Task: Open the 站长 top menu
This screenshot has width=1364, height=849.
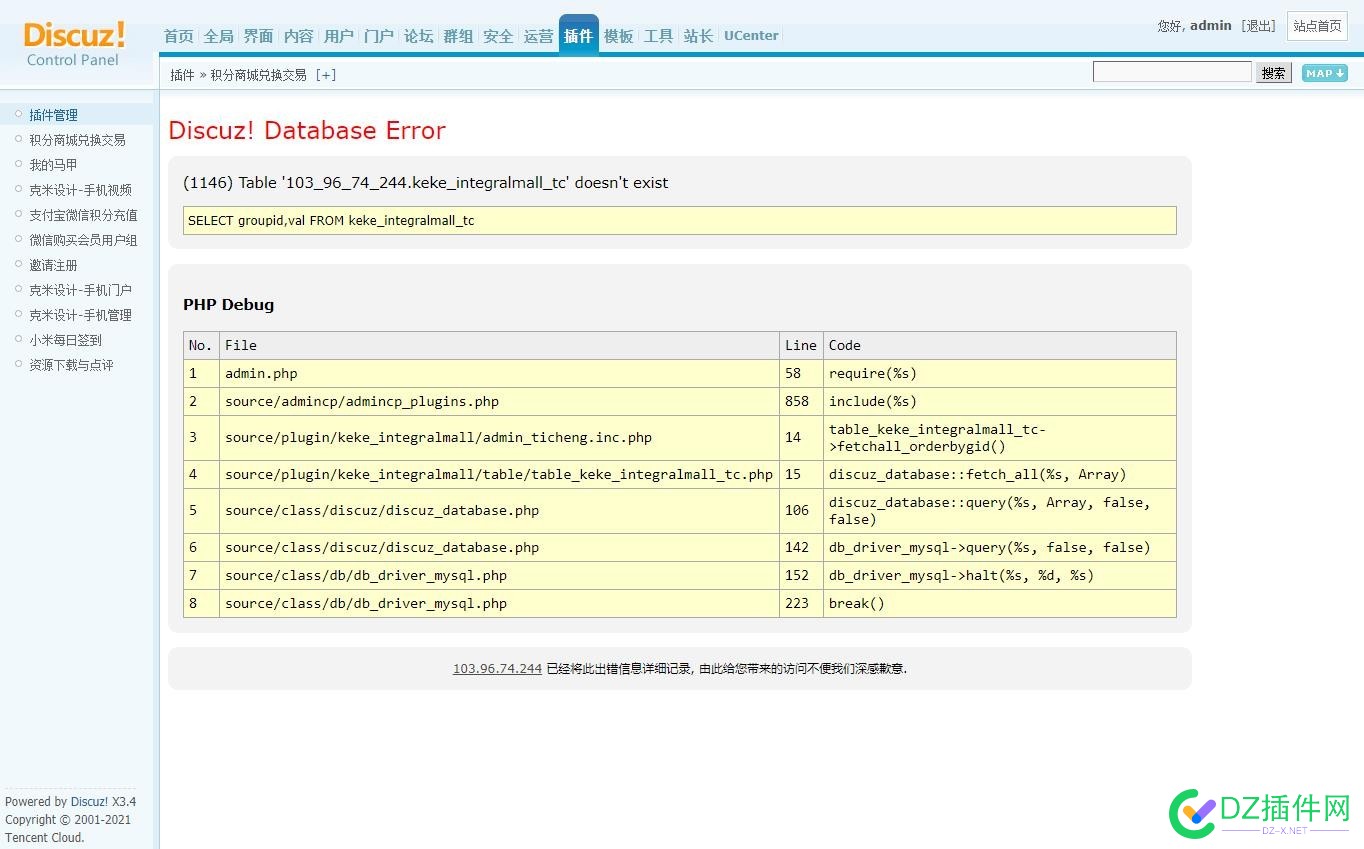Action: tap(699, 36)
